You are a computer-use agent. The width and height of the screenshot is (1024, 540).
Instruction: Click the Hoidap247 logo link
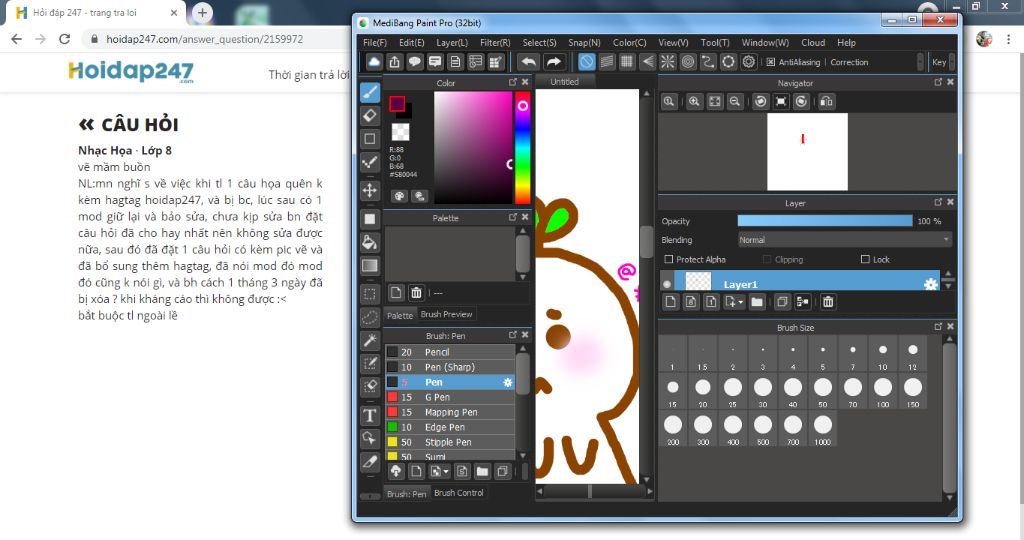tap(131, 71)
